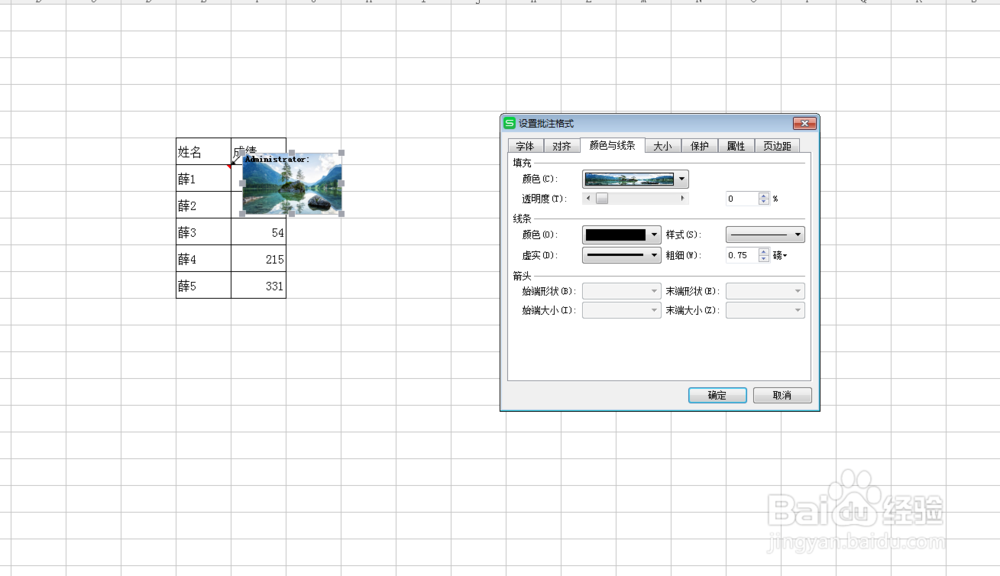
Task: Select the cell with value 215
Action: tap(258, 259)
